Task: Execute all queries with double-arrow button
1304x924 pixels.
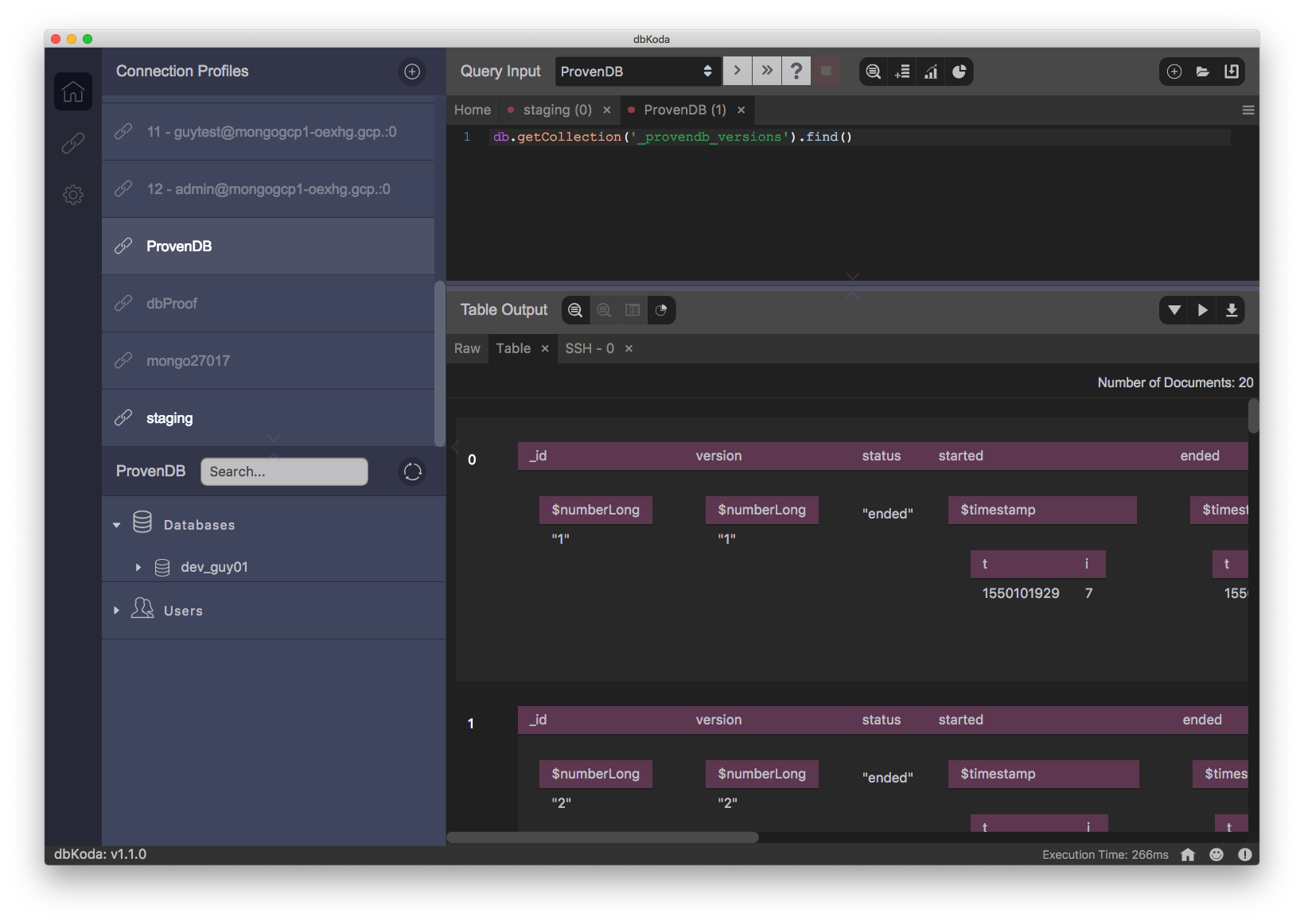Action: 767,71
